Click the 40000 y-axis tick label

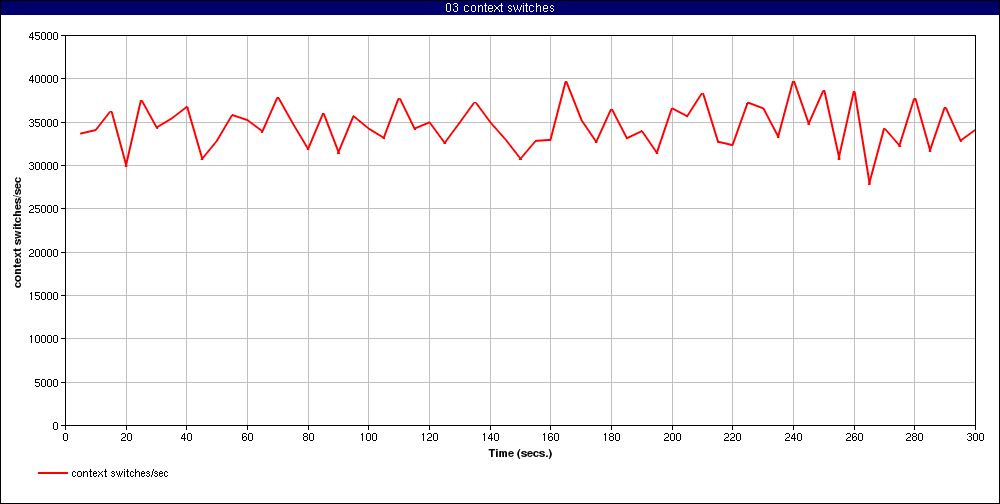(x=44, y=79)
